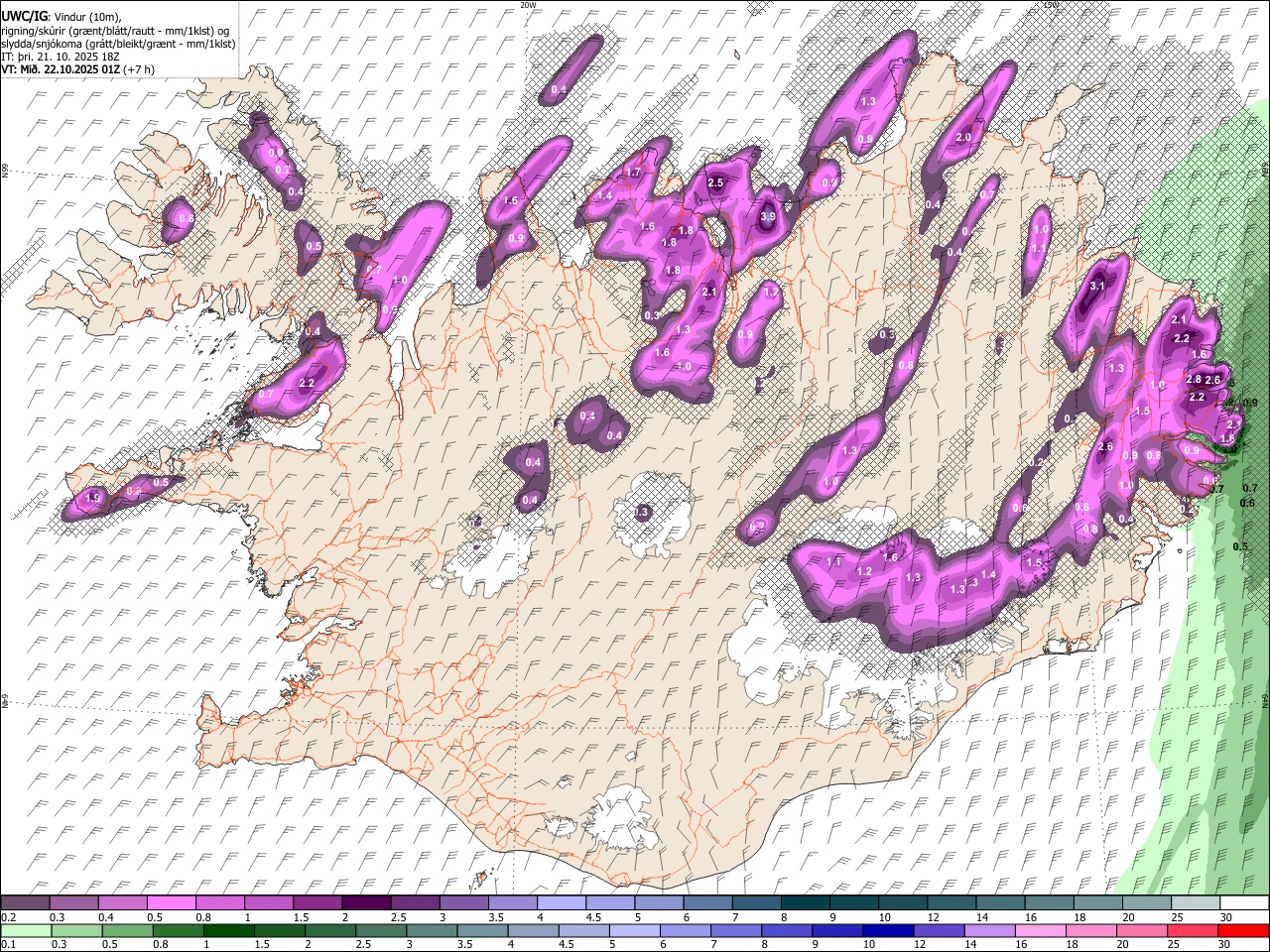Select the 'slydda/snjókoma' legend description line
The width and height of the screenshot is (1270, 952).
(118, 44)
